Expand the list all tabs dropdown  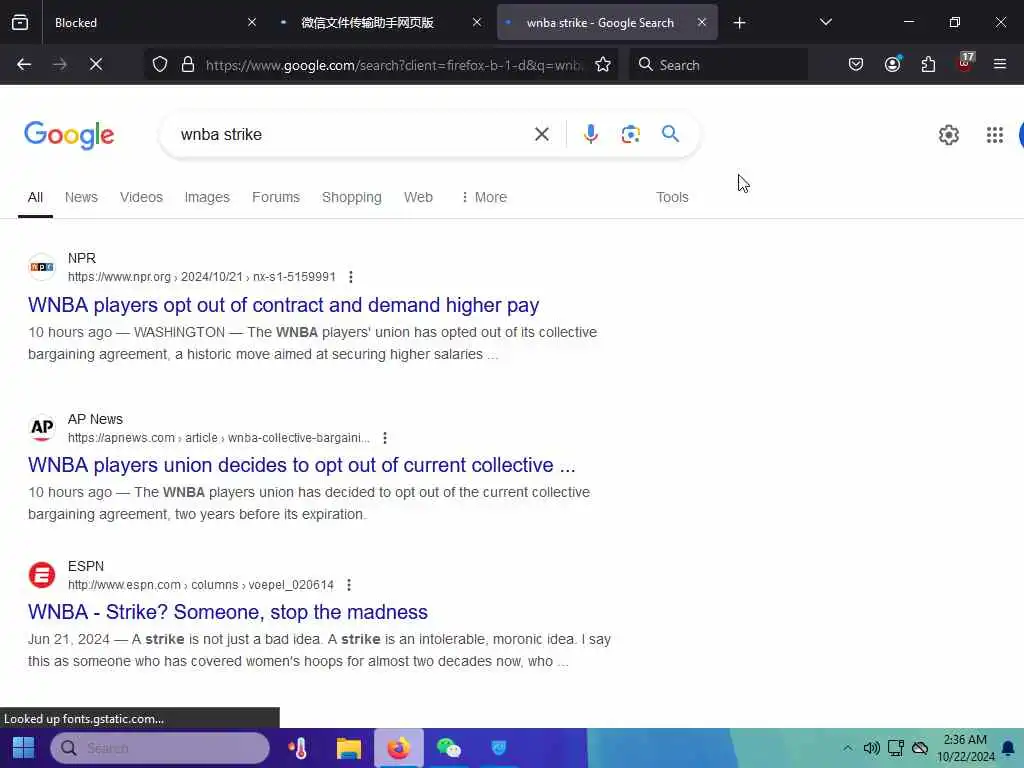[825, 22]
